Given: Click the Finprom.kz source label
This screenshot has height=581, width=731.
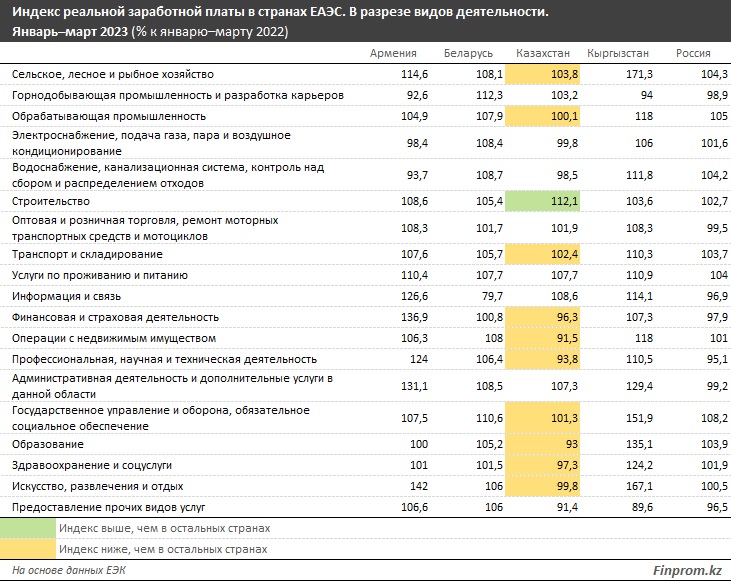Looking at the screenshot, I should [x=687, y=570].
